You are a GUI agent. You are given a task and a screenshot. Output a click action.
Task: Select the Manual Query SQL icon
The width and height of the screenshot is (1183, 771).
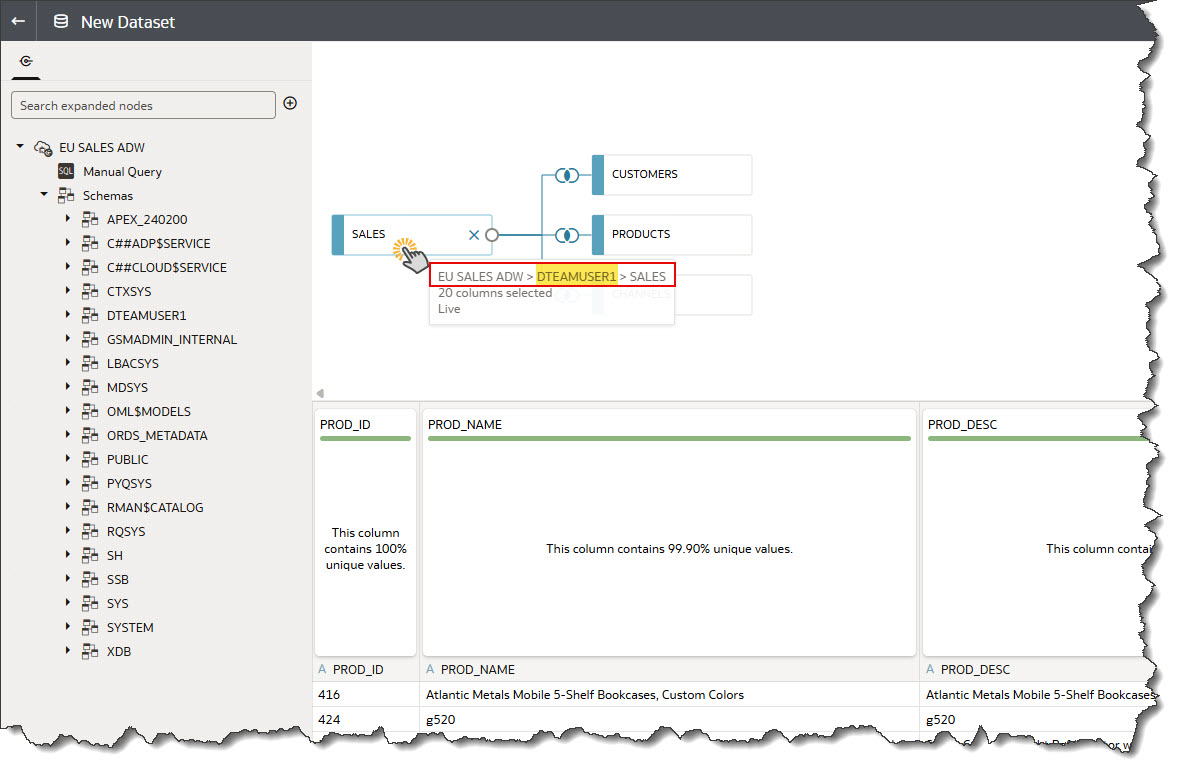66,171
